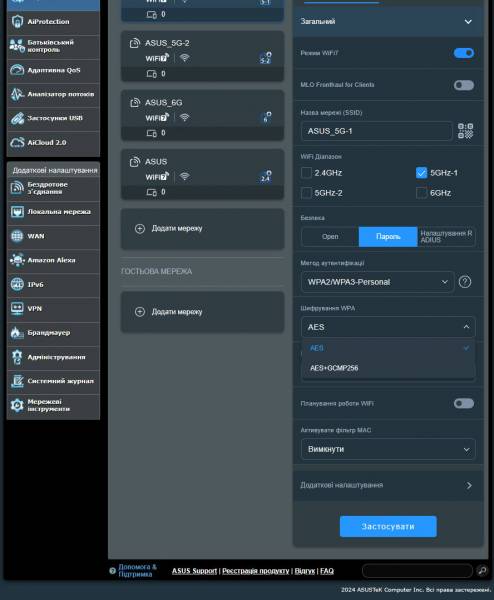494x600 pixels.
Task: Open the Аналізатор потоків icon
Action: pos(17,94)
